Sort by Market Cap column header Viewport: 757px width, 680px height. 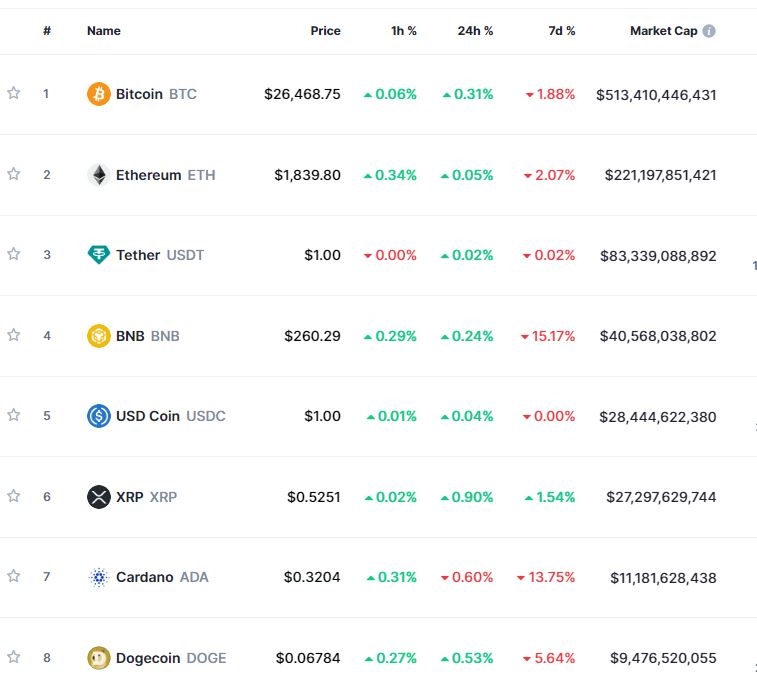coord(663,31)
